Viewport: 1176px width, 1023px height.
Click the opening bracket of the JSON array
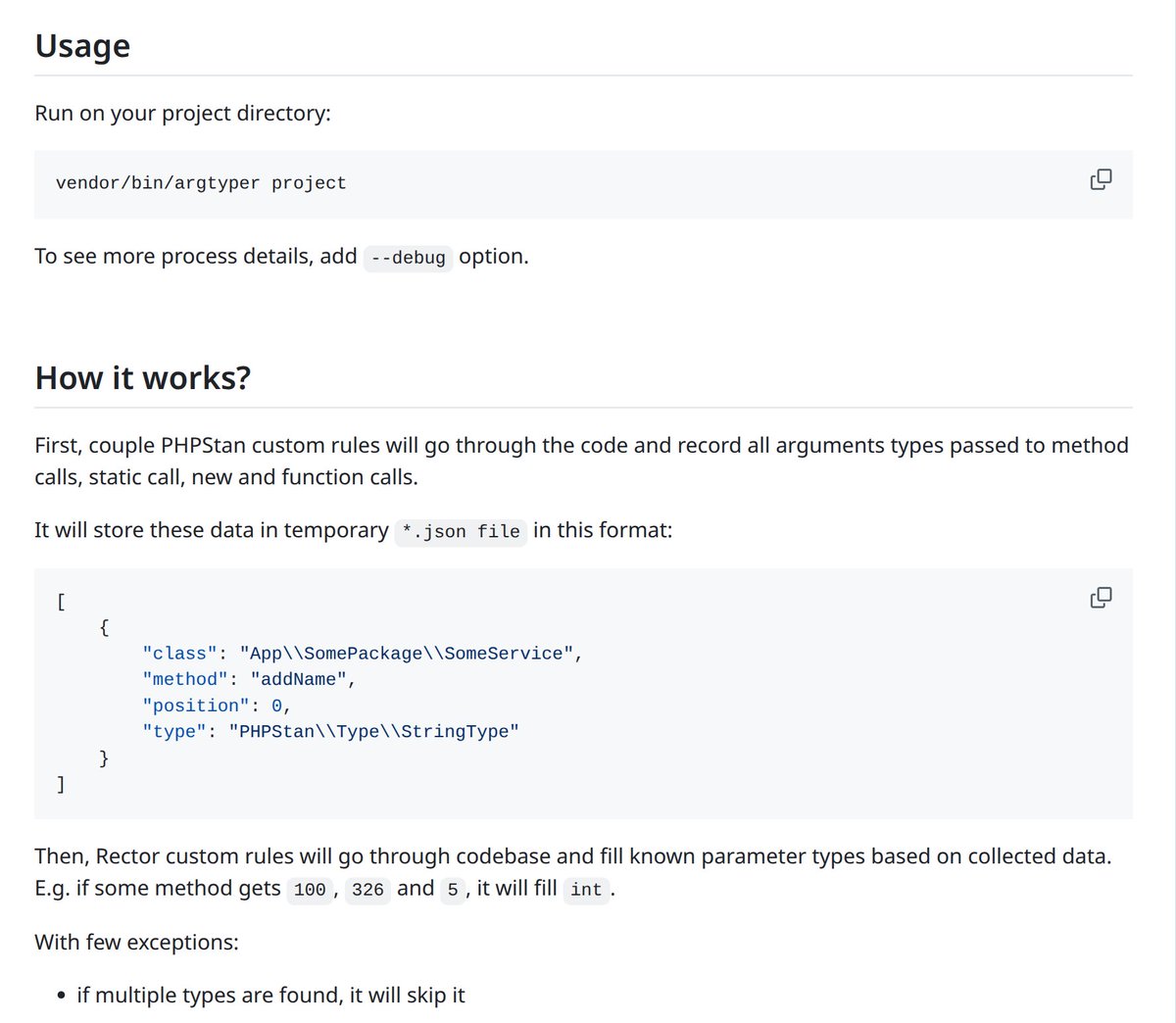coord(61,602)
